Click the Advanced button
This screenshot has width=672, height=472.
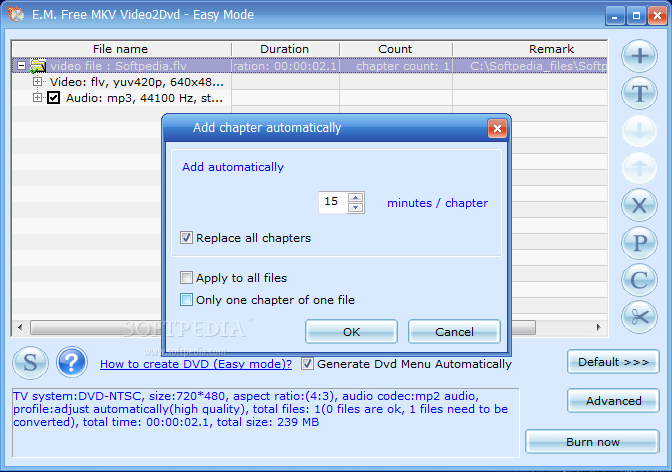(613, 401)
